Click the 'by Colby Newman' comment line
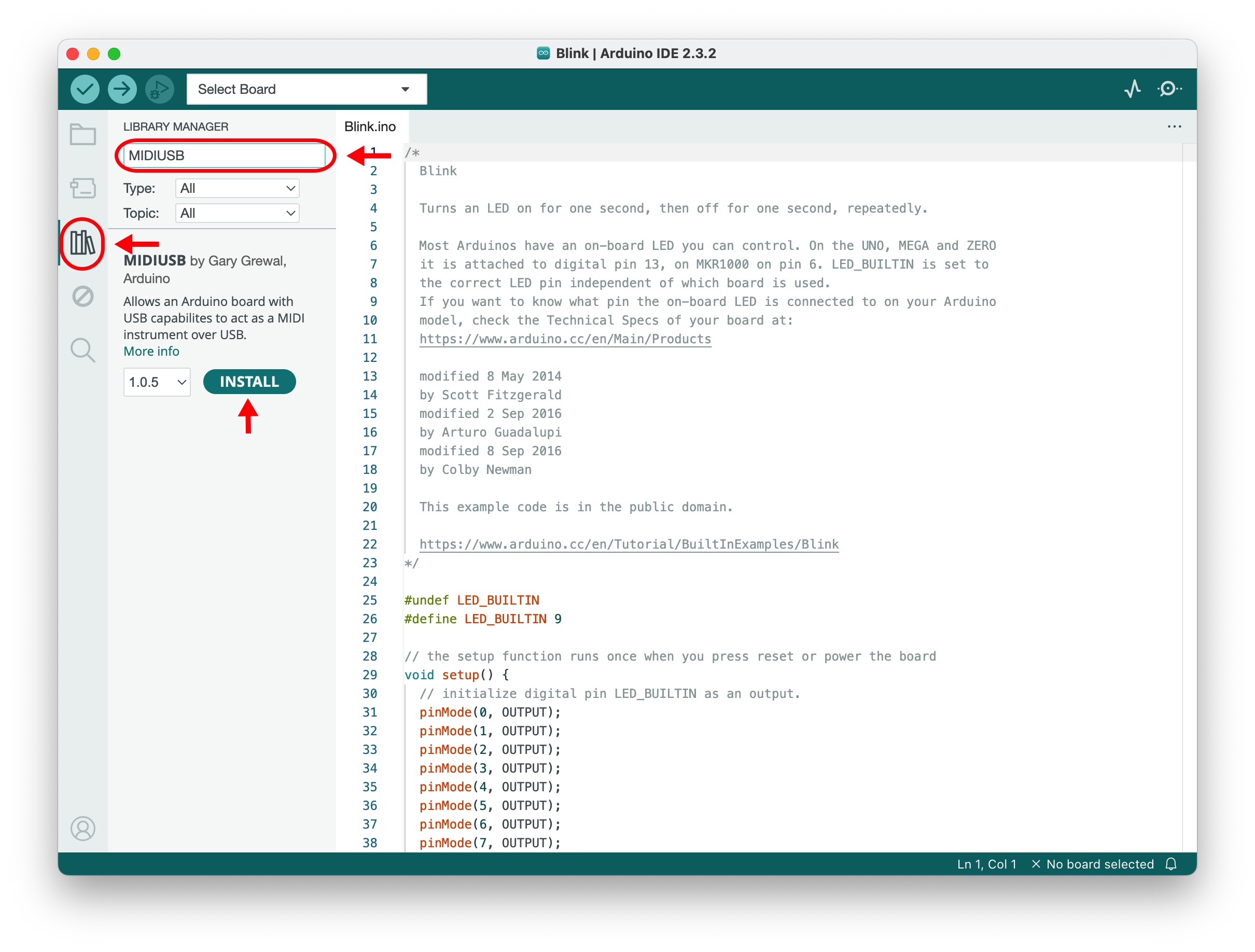The image size is (1255, 952). [x=476, y=470]
